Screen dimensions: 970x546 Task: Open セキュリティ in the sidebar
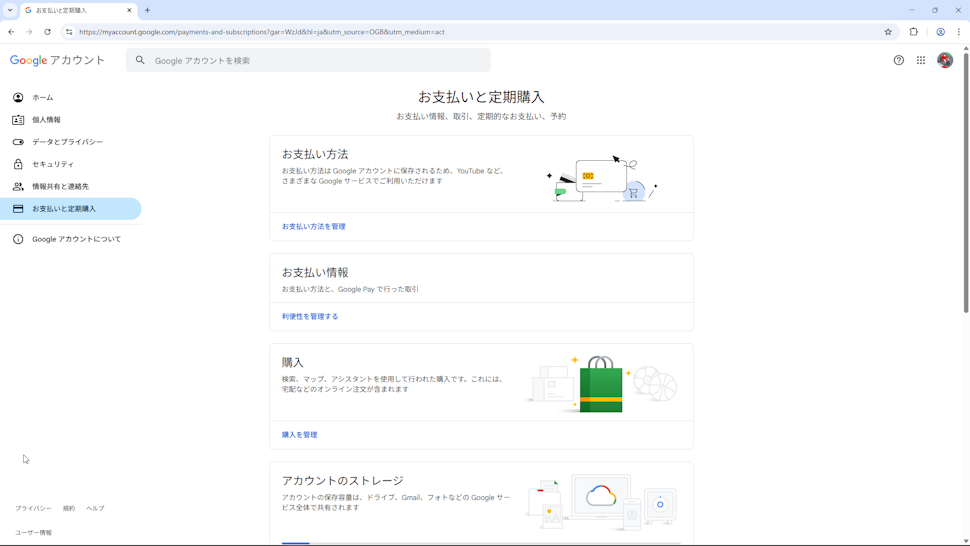click(71, 164)
